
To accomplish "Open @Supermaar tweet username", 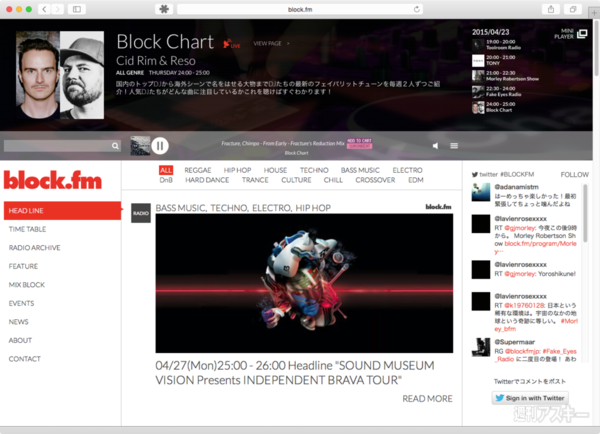I will coord(514,342).
